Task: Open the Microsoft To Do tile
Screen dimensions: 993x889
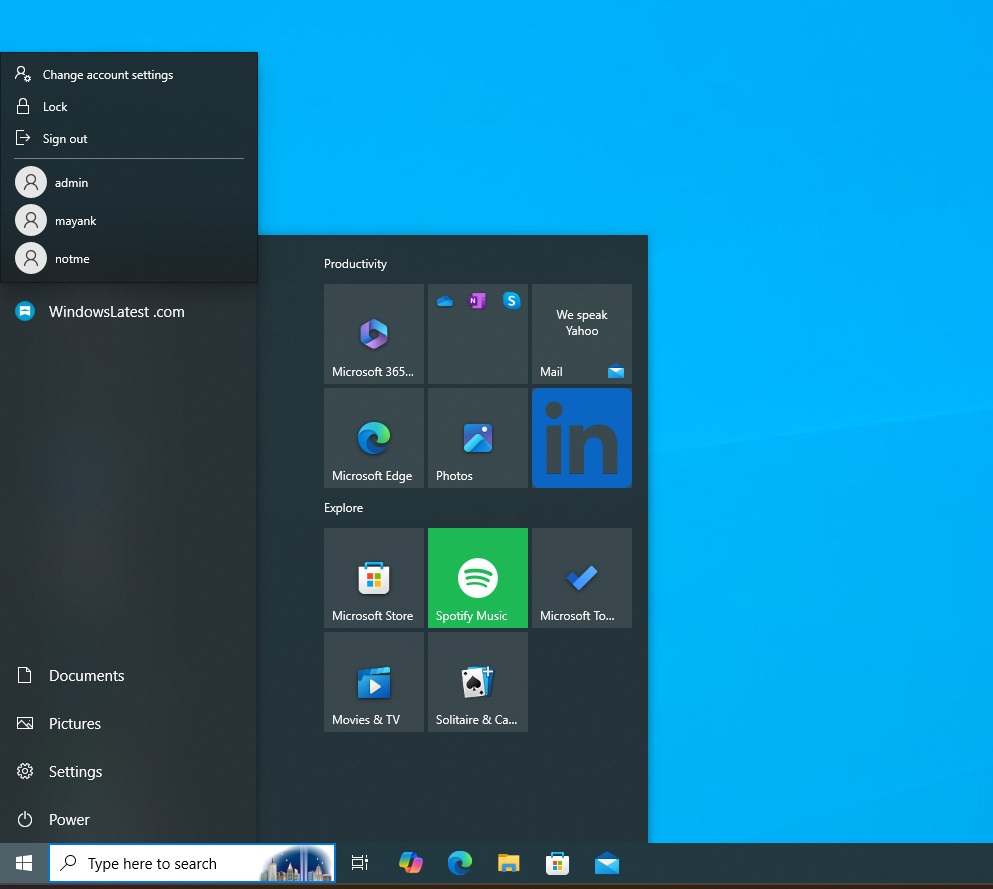Action: click(582, 578)
